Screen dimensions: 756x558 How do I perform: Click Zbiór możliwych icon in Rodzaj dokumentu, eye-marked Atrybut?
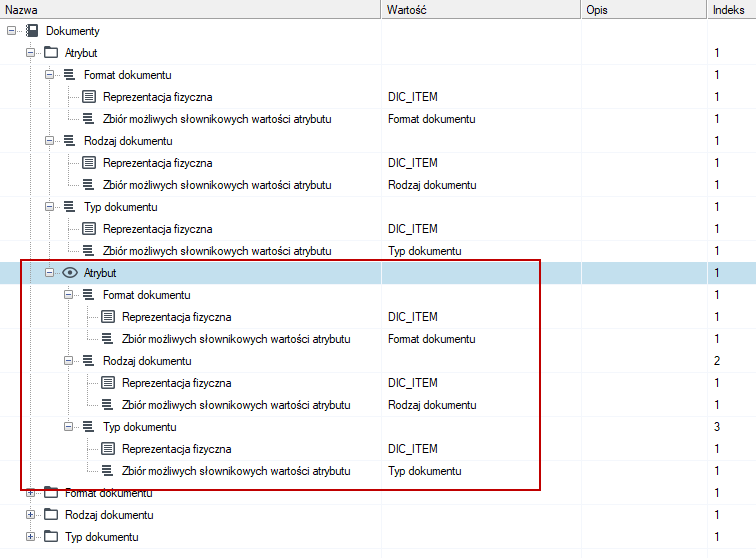click(x=108, y=405)
